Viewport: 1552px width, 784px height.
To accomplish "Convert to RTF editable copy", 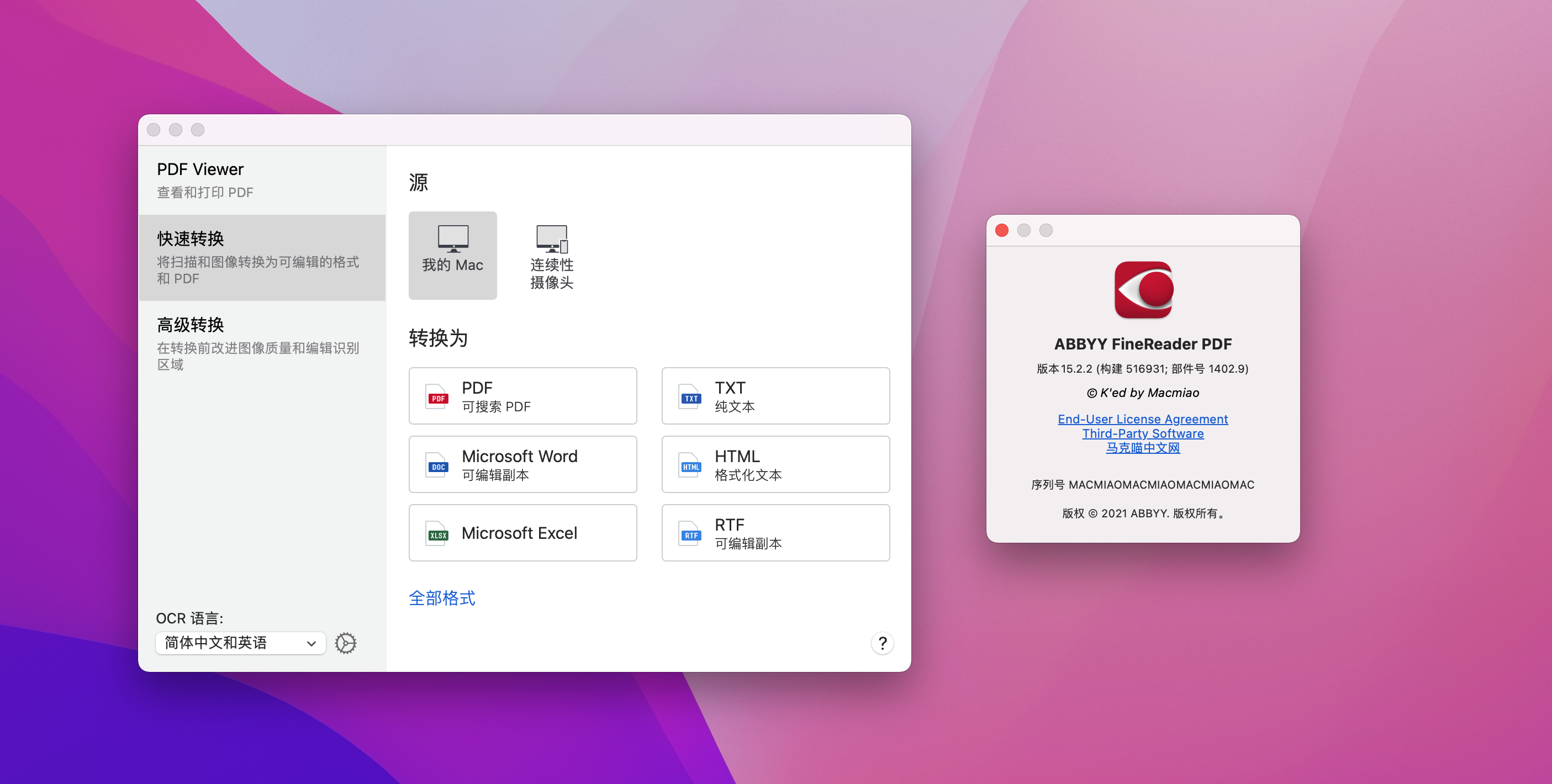I will 775,533.
